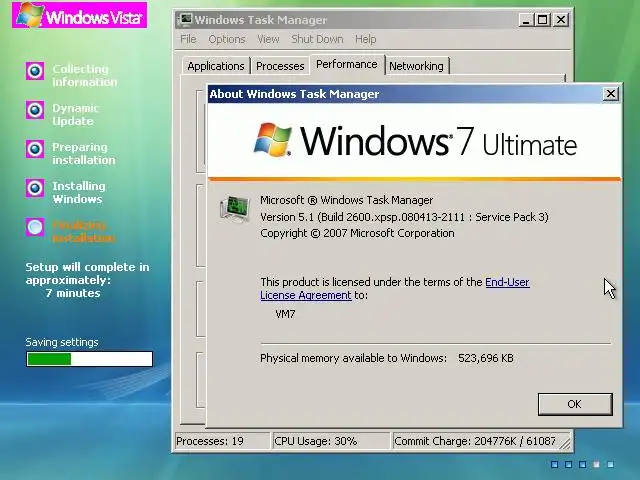Click the Commit Charge status text
This screenshot has width=640, height=480.
pos(475,441)
